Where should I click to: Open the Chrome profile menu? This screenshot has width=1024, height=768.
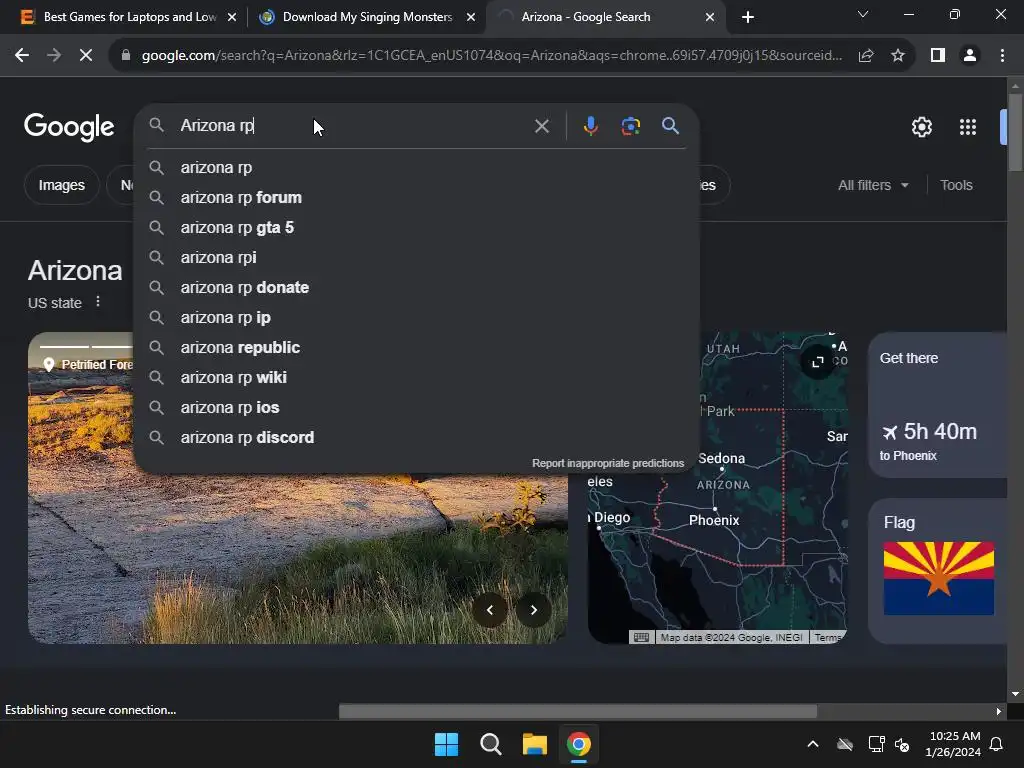[970, 56]
